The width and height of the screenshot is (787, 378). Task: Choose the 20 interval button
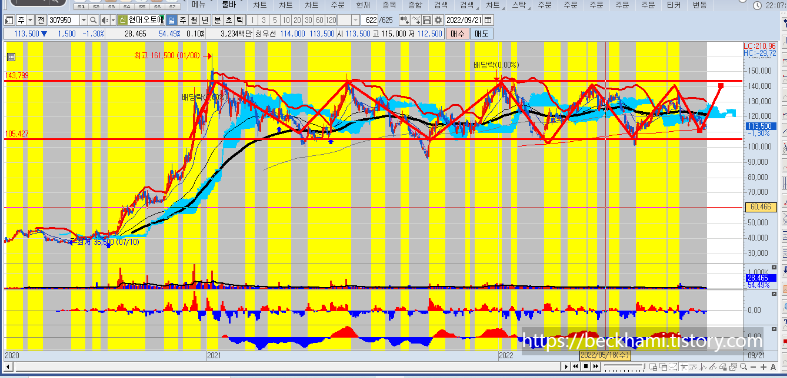(297, 21)
